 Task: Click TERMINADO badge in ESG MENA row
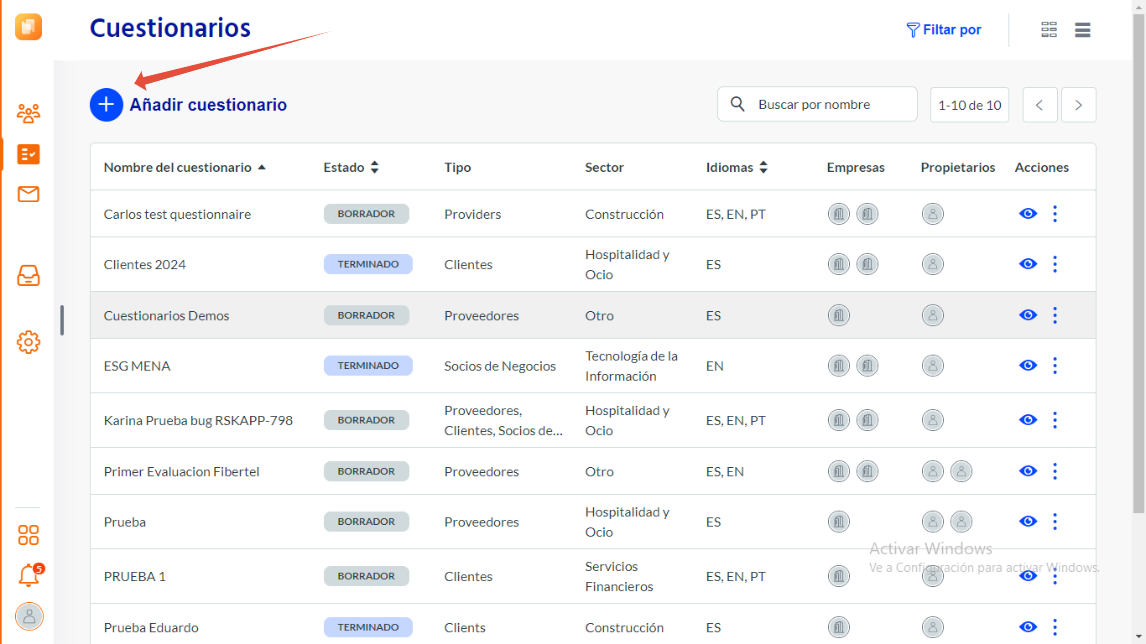(x=368, y=365)
